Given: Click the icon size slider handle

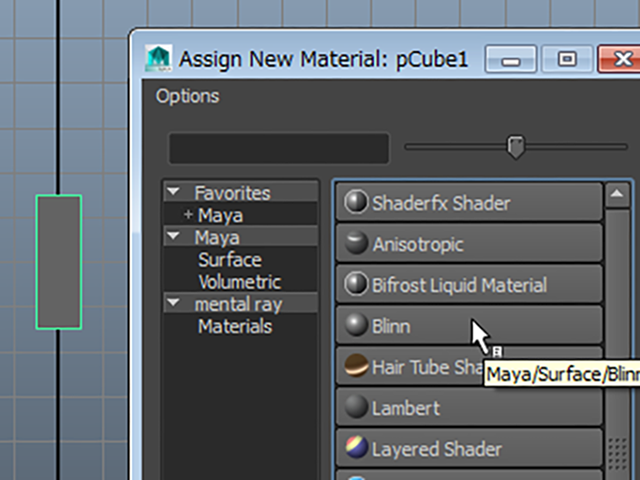Looking at the screenshot, I should [x=516, y=147].
